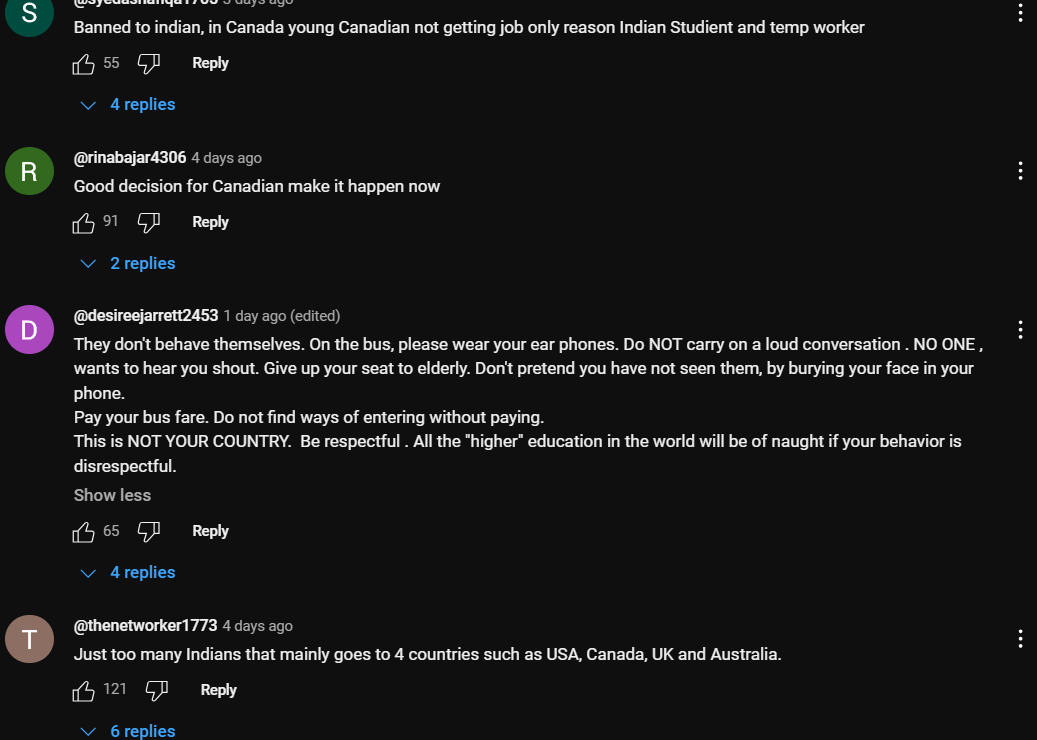The width and height of the screenshot is (1037, 740).
Task: Reply to @rinabajar4306's comment
Action: tap(210, 222)
